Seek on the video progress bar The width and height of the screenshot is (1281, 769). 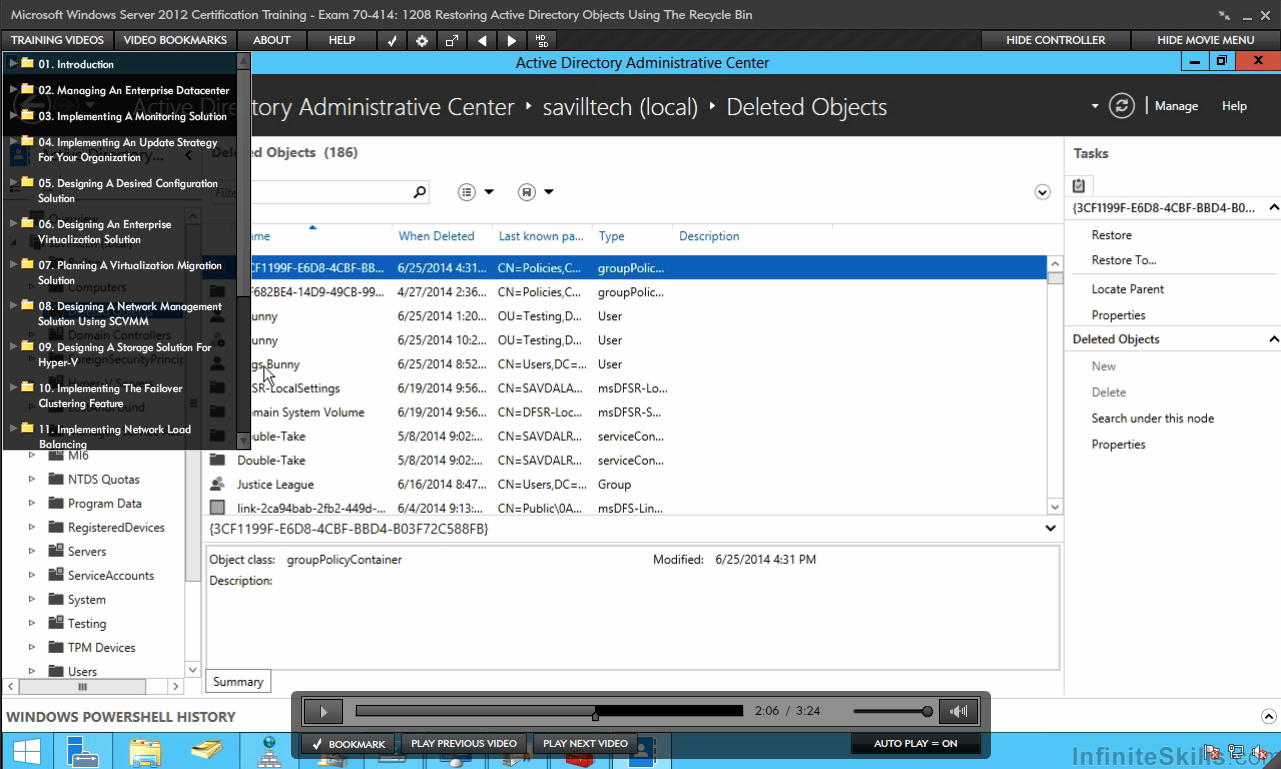coord(549,712)
